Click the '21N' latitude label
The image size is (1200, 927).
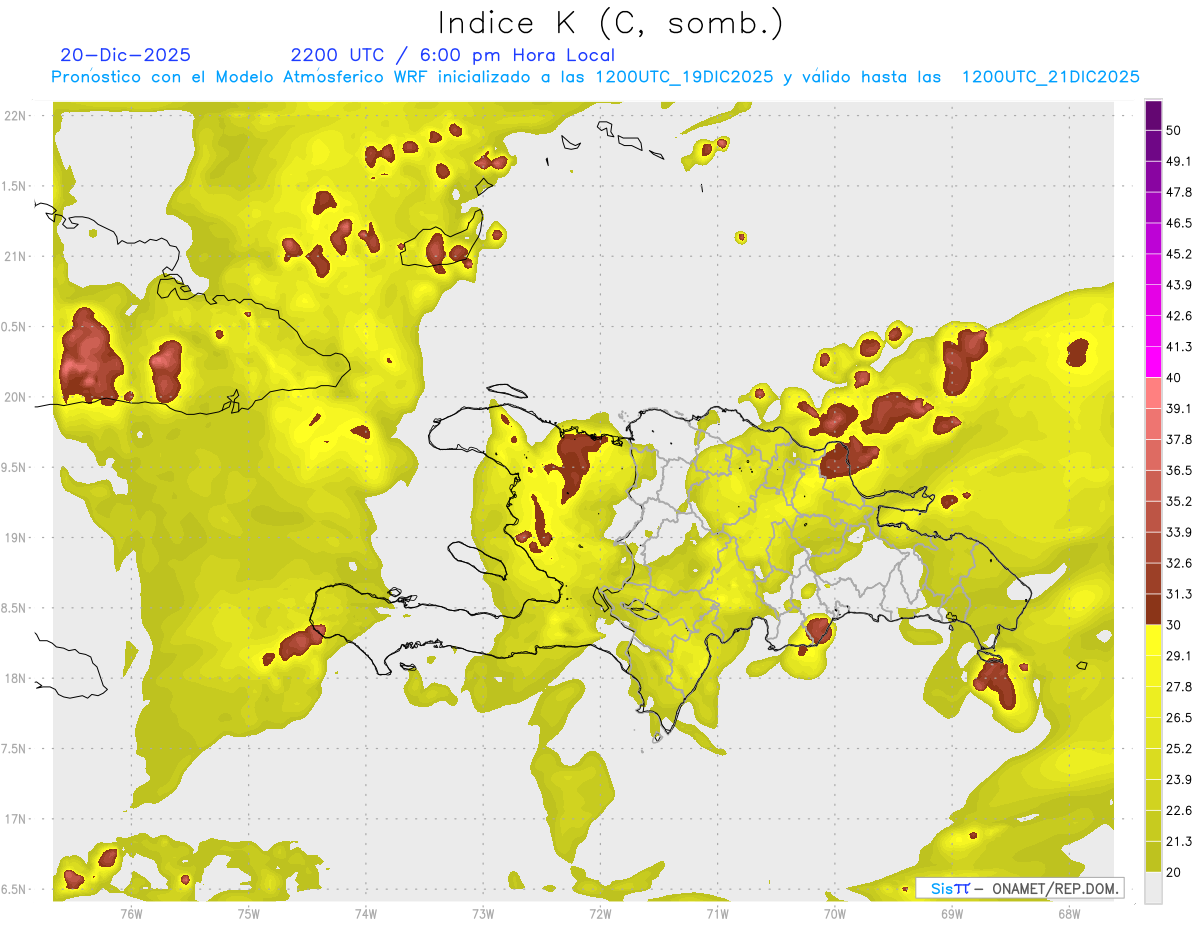(17, 256)
